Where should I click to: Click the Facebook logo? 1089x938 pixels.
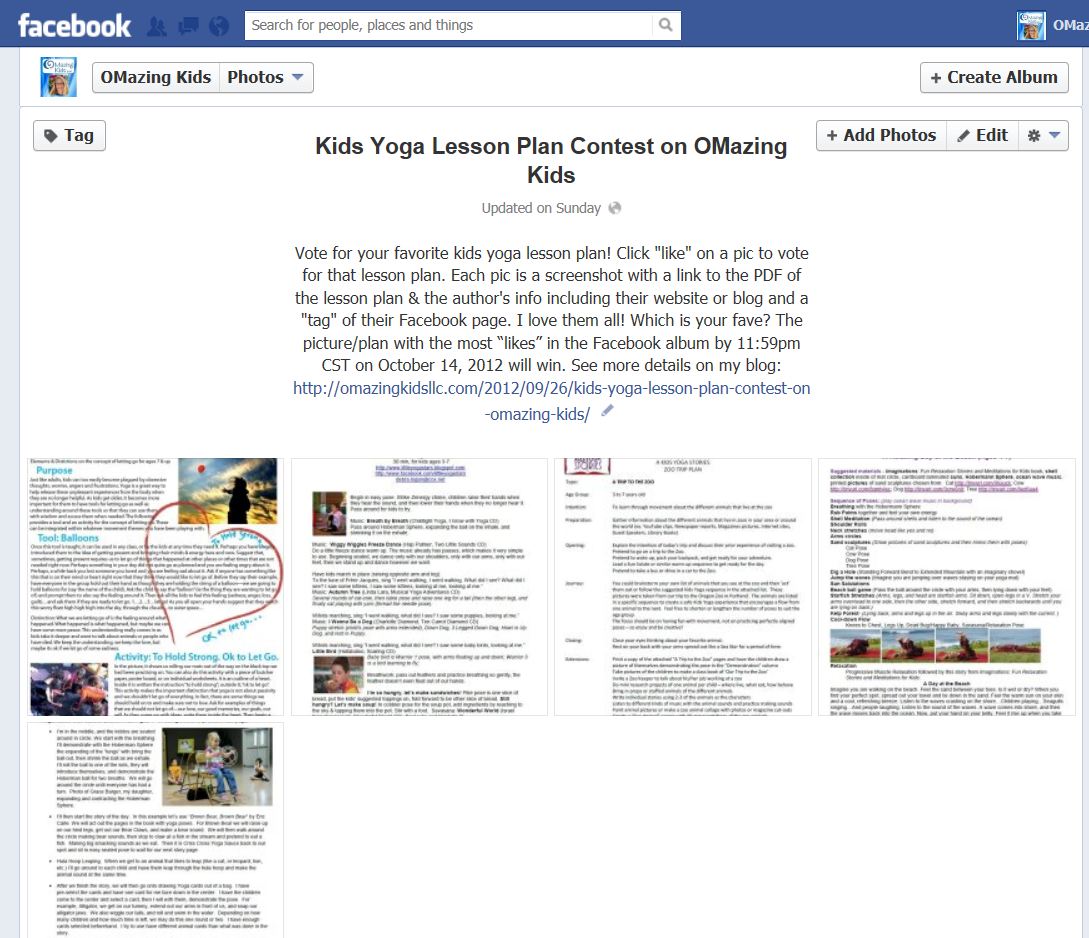[x=74, y=25]
